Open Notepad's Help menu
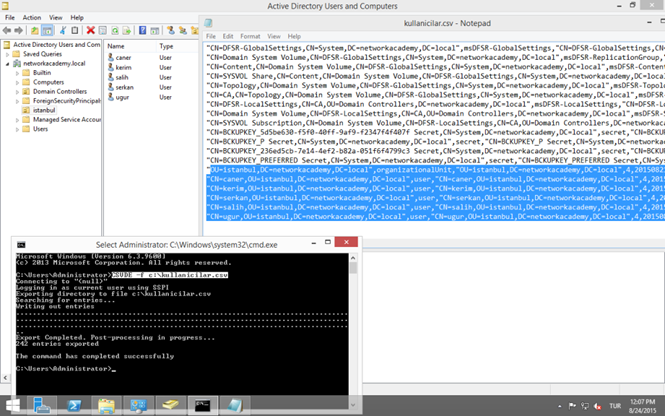 point(294,36)
